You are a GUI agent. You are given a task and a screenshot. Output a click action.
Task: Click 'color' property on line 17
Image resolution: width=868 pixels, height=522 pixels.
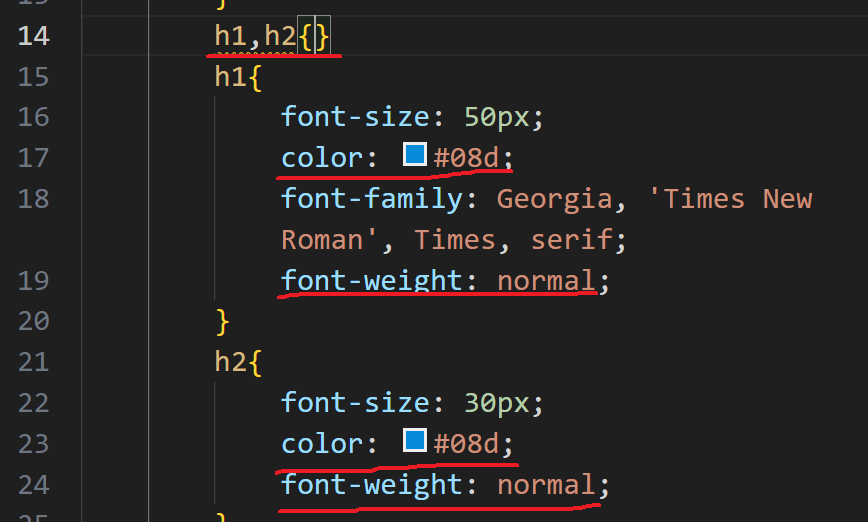click(322, 158)
